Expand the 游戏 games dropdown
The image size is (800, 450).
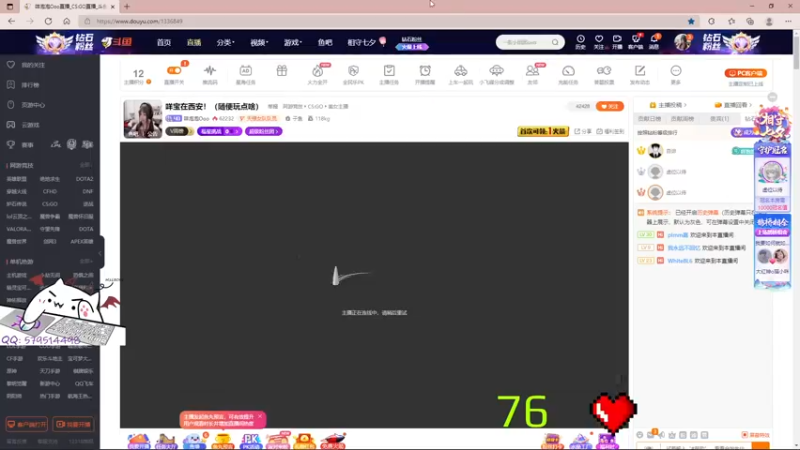(x=293, y=42)
